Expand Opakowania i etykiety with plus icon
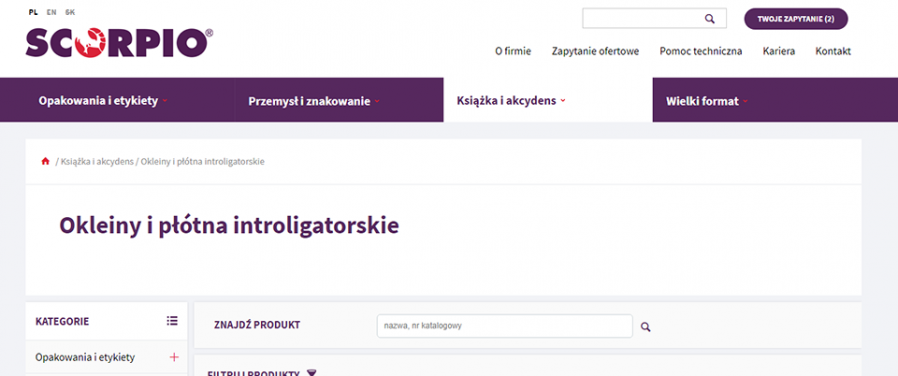 (x=174, y=357)
